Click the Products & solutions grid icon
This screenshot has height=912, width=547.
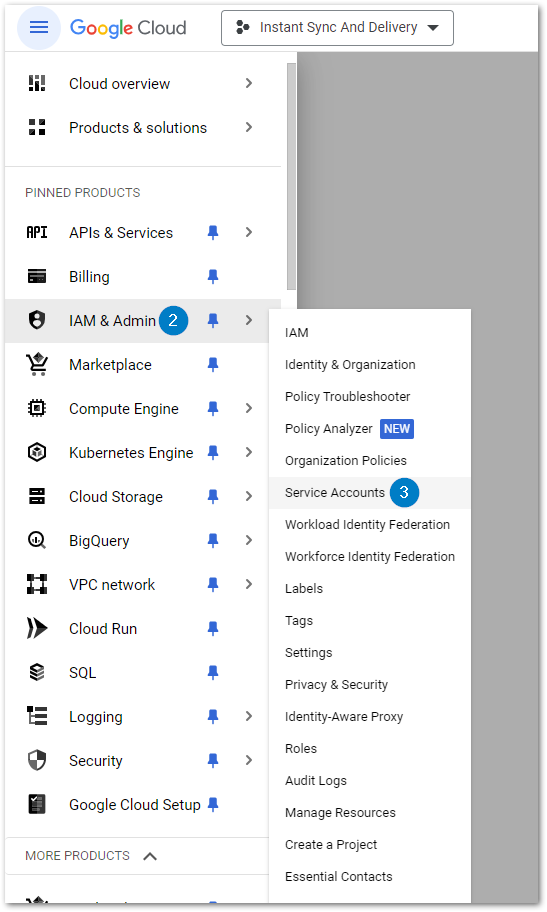[37, 127]
